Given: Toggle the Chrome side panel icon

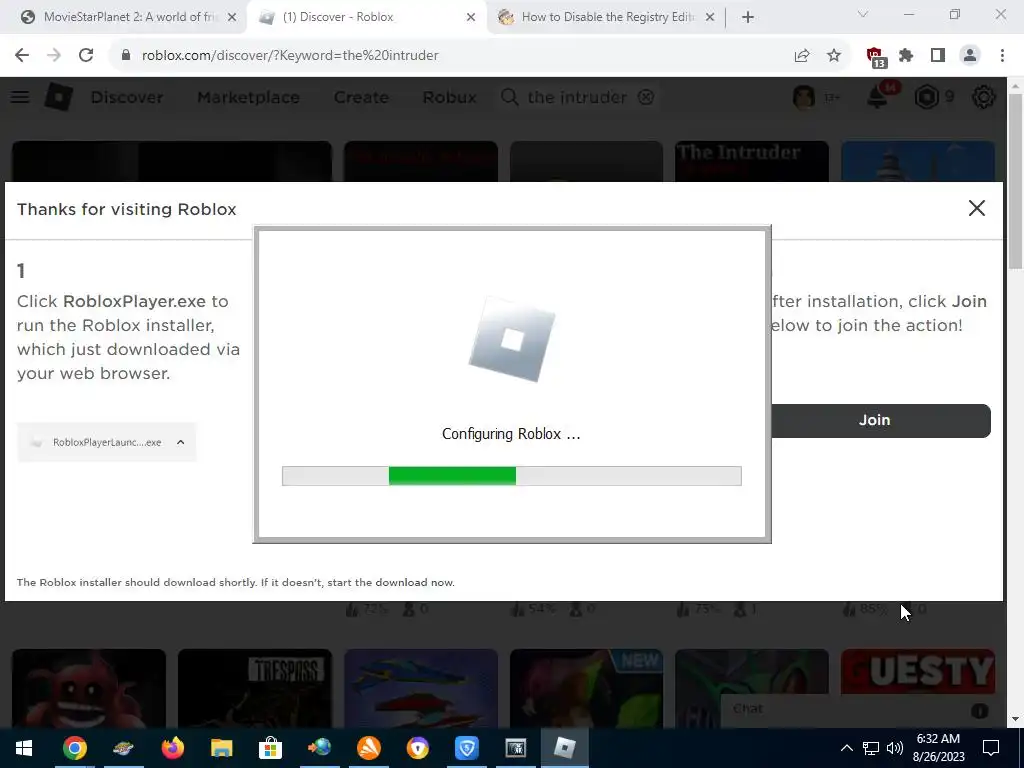Looking at the screenshot, I should [x=938, y=56].
